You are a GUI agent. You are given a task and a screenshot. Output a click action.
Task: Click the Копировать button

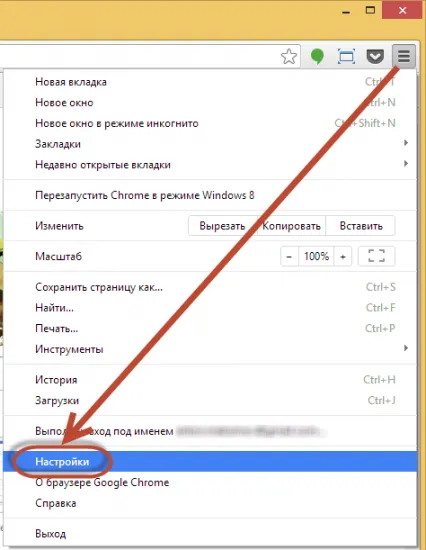pyautogui.click(x=292, y=226)
